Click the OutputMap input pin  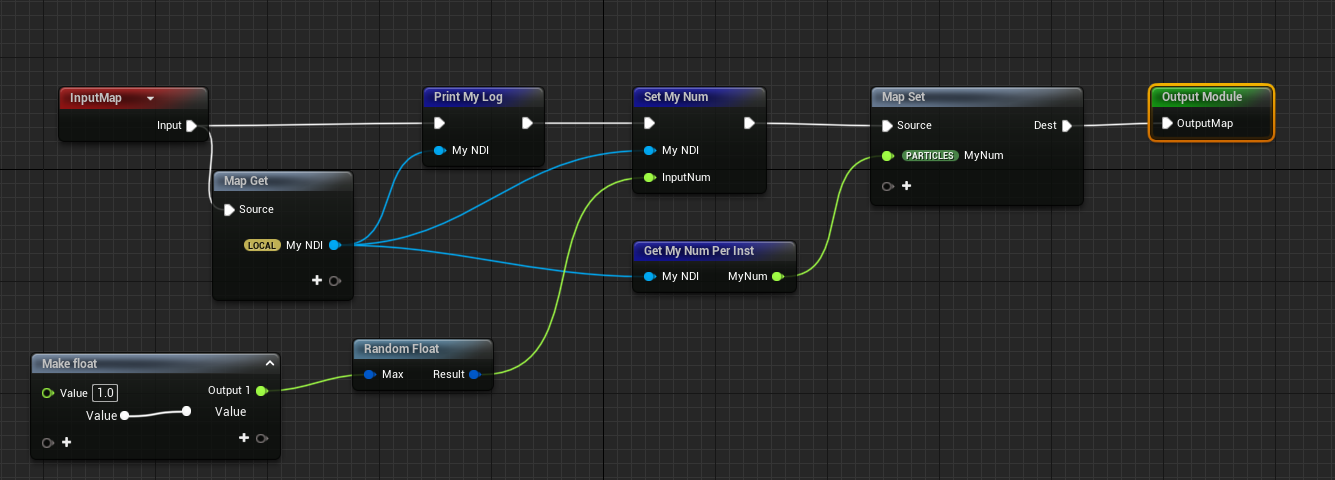click(x=1167, y=124)
